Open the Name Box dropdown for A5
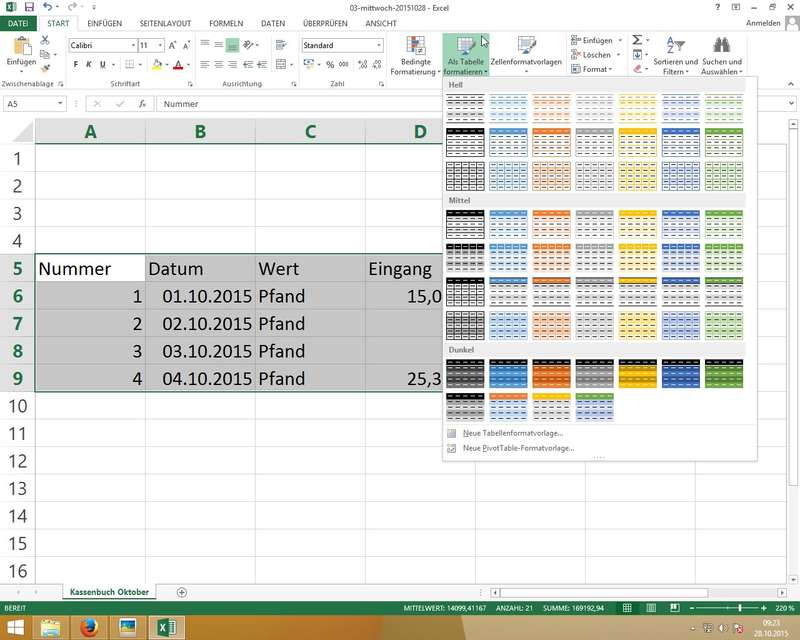 [61, 104]
